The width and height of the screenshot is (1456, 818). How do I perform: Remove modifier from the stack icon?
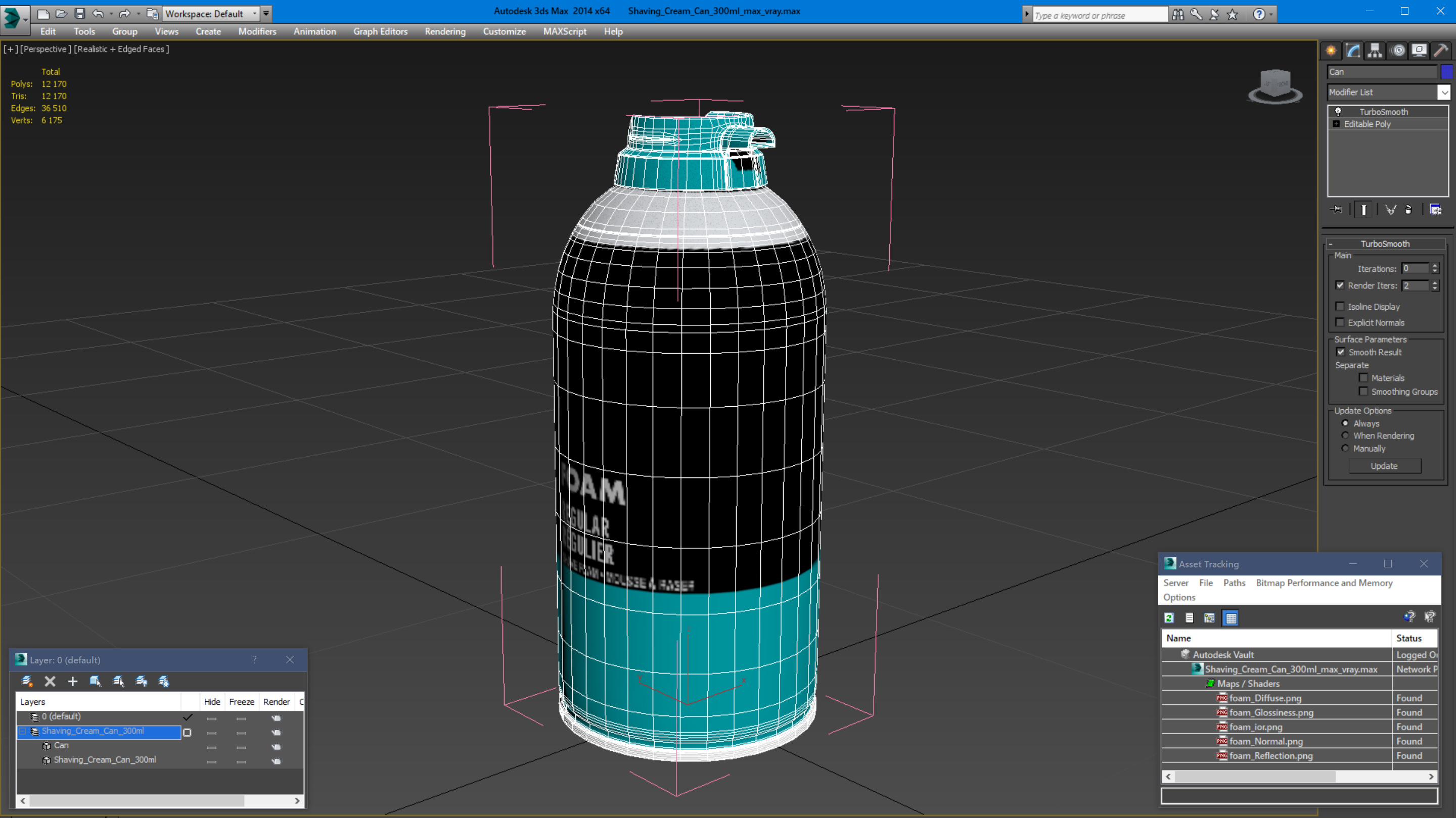(1408, 210)
